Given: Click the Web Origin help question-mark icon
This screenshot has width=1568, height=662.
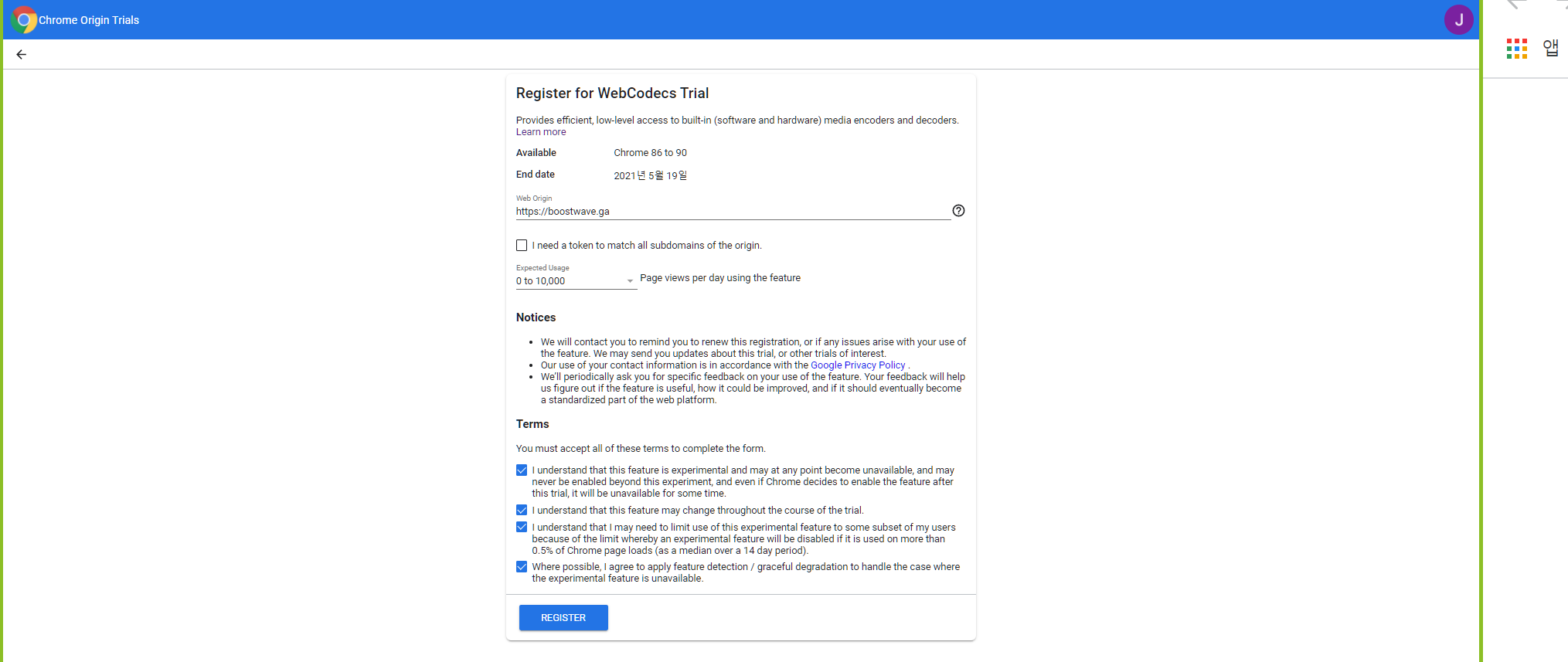Looking at the screenshot, I should [x=958, y=211].
